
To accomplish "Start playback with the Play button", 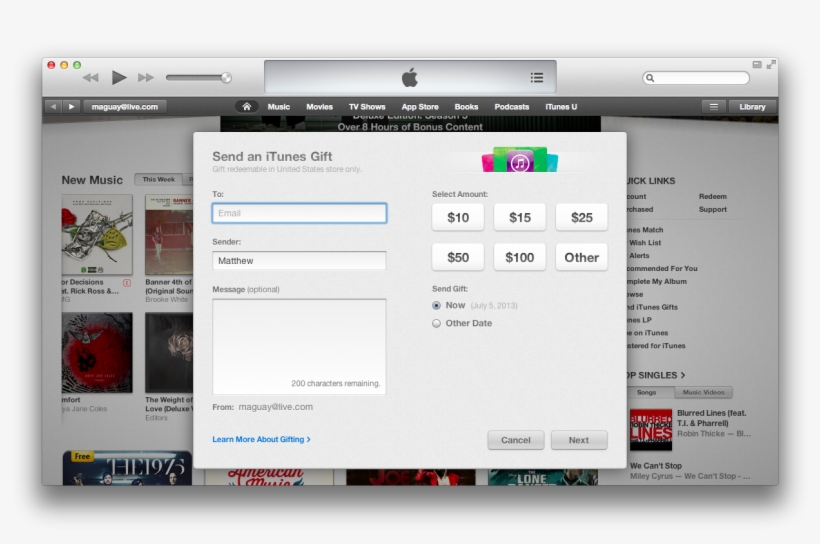I will pos(119,77).
